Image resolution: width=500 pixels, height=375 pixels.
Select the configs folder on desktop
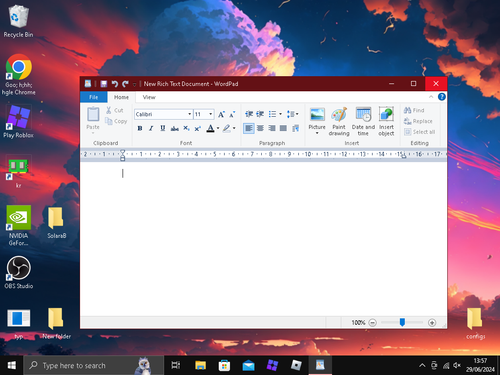coord(475,323)
